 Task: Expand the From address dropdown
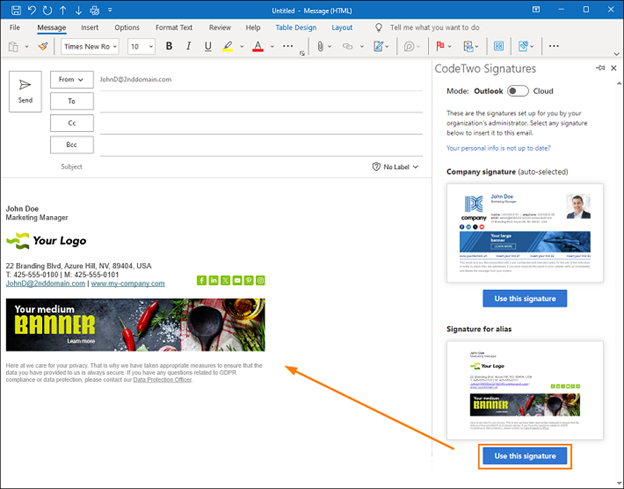tap(72, 80)
